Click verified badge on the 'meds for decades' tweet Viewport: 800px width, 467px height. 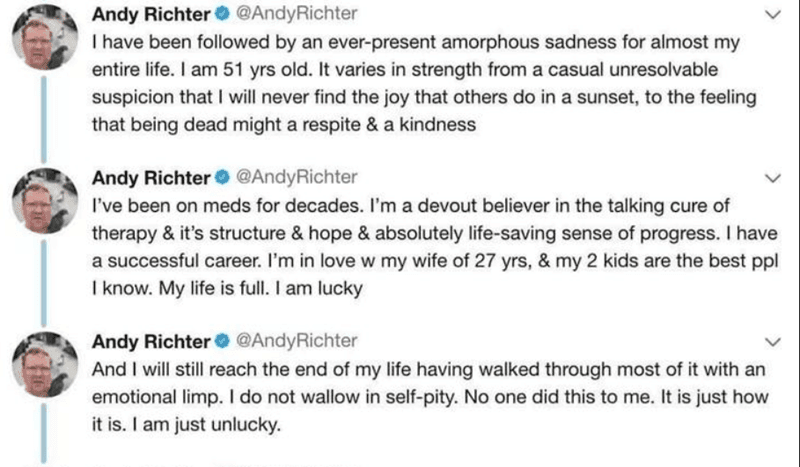point(222,179)
